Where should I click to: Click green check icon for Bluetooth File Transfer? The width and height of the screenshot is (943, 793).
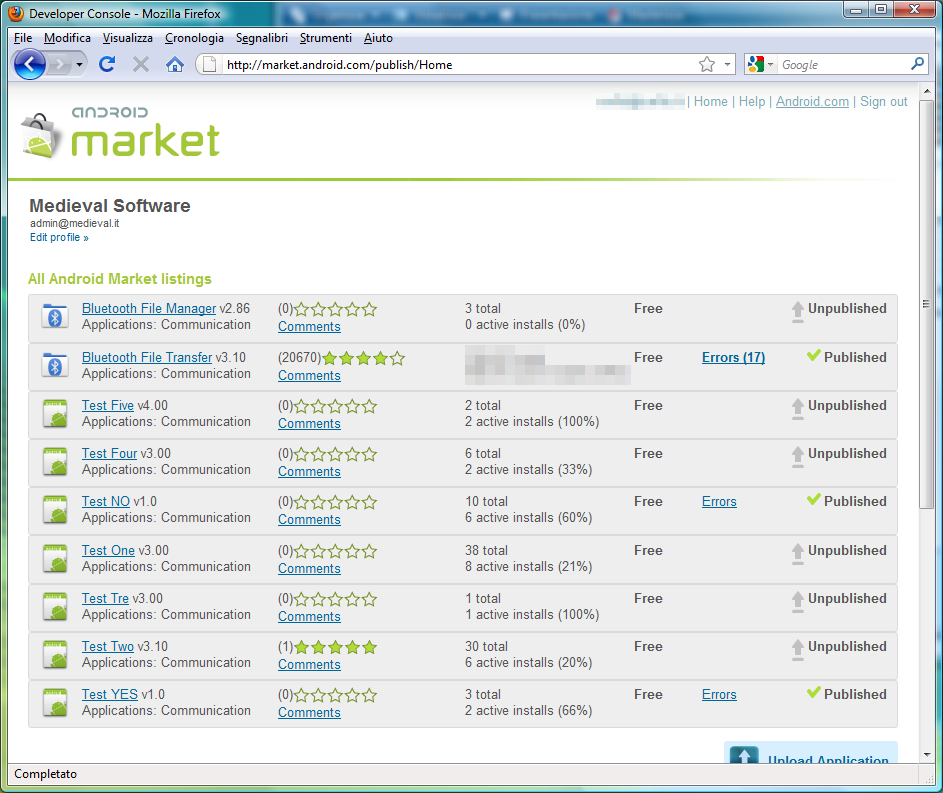[814, 356]
